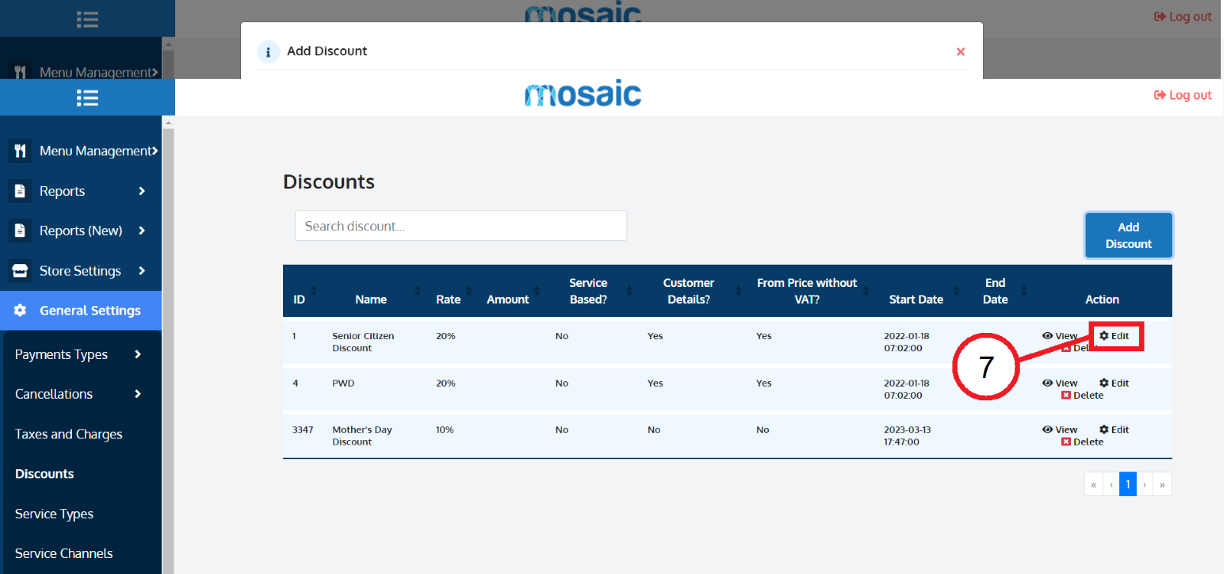View the Senior Citizen Discount entry
Viewport: 1224px width, 574px height.
(1060, 336)
